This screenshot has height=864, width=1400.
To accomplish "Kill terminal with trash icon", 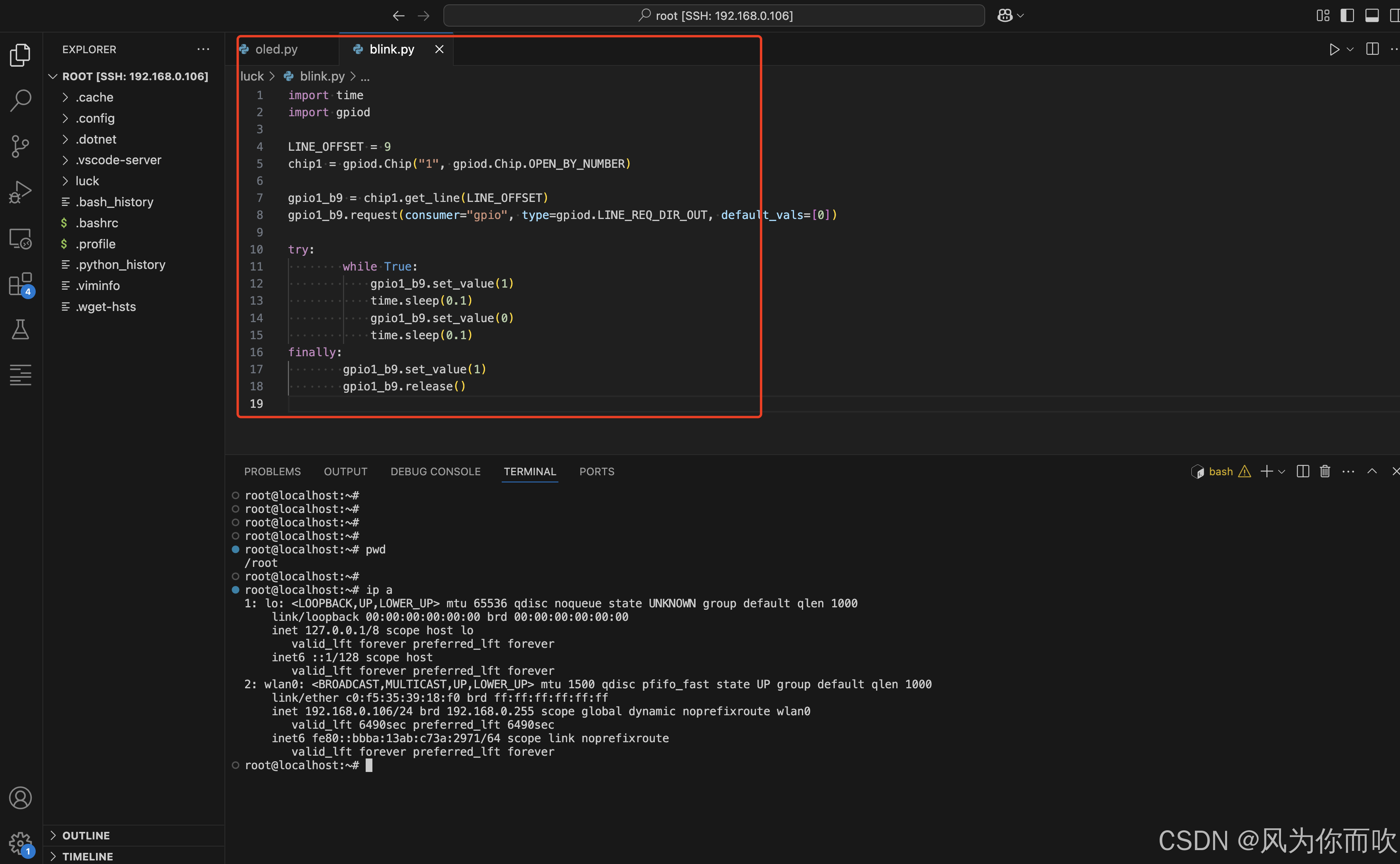I will 1325,471.
